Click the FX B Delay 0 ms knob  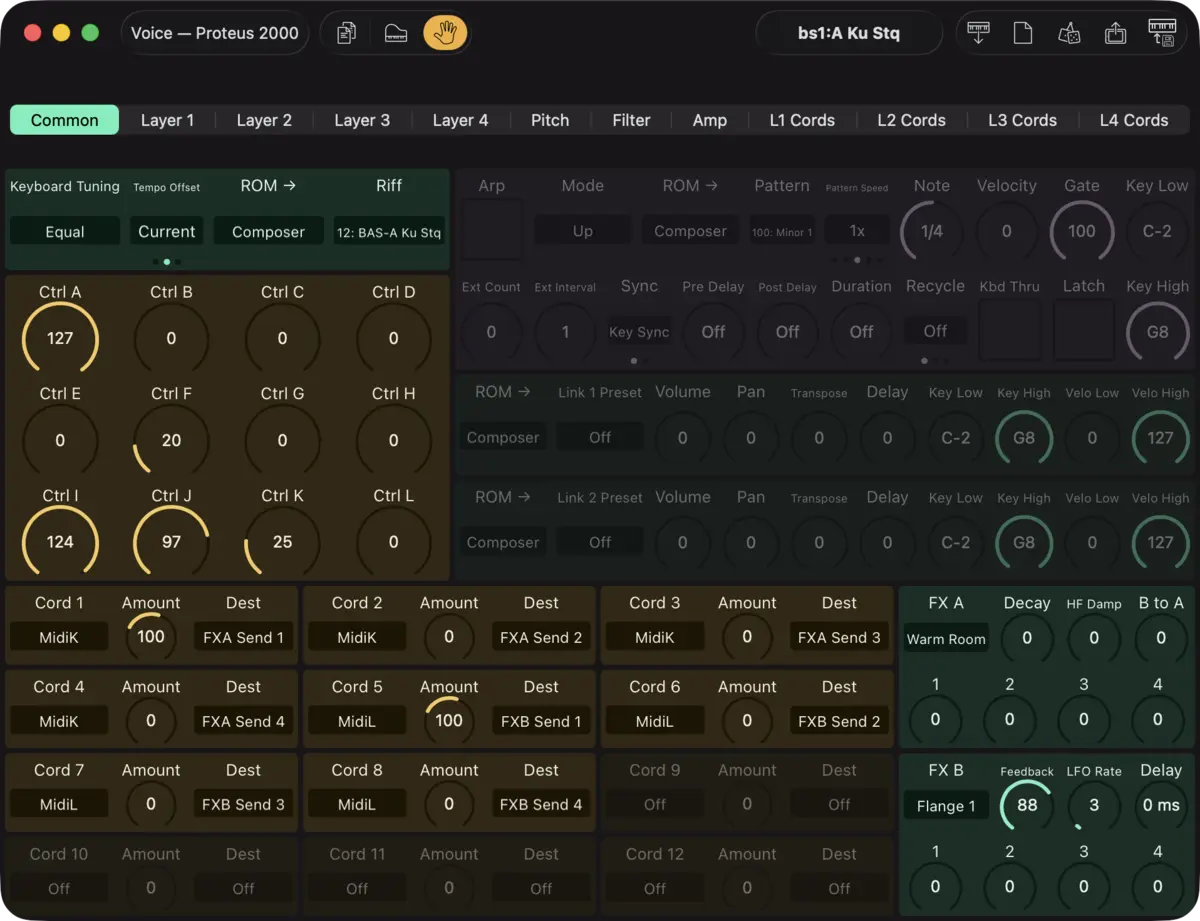point(1161,805)
